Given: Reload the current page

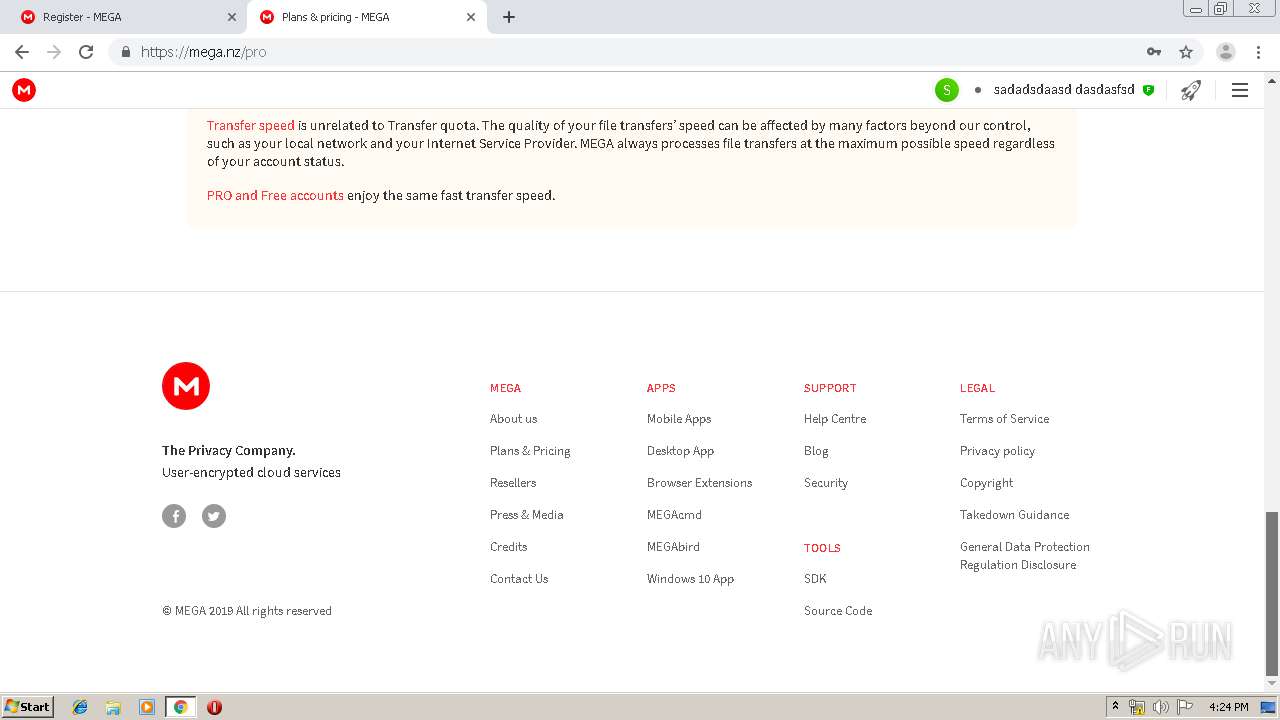Looking at the screenshot, I should [x=86, y=52].
